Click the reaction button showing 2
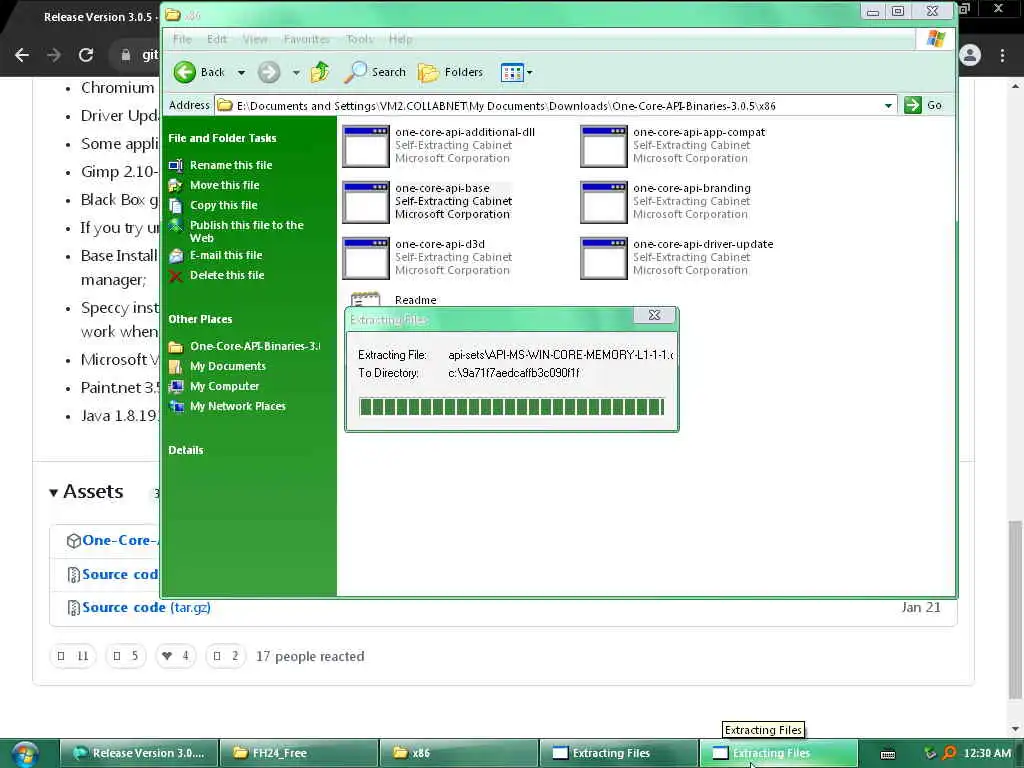This screenshot has width=1024, height=768. (226, 656)
